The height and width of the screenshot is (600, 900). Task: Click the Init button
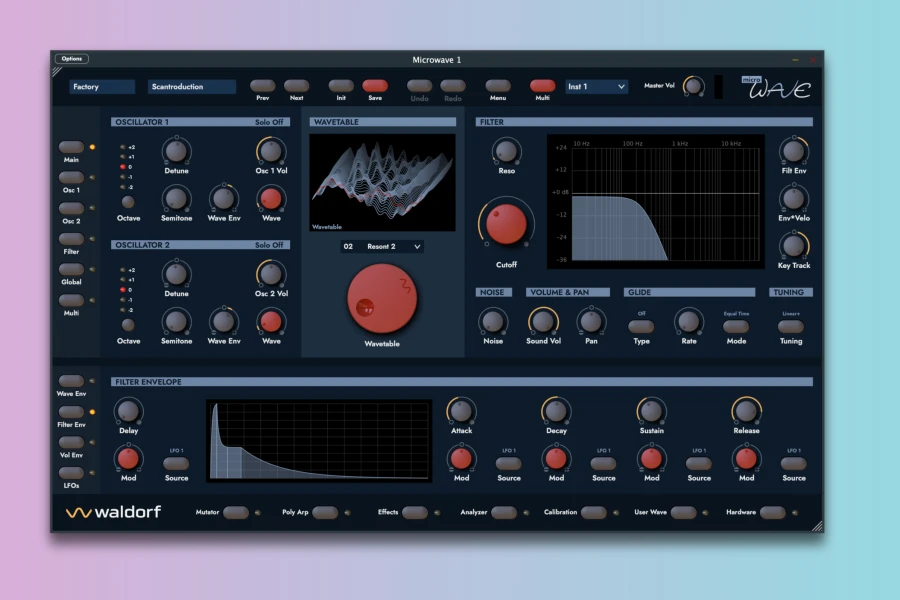341,86
